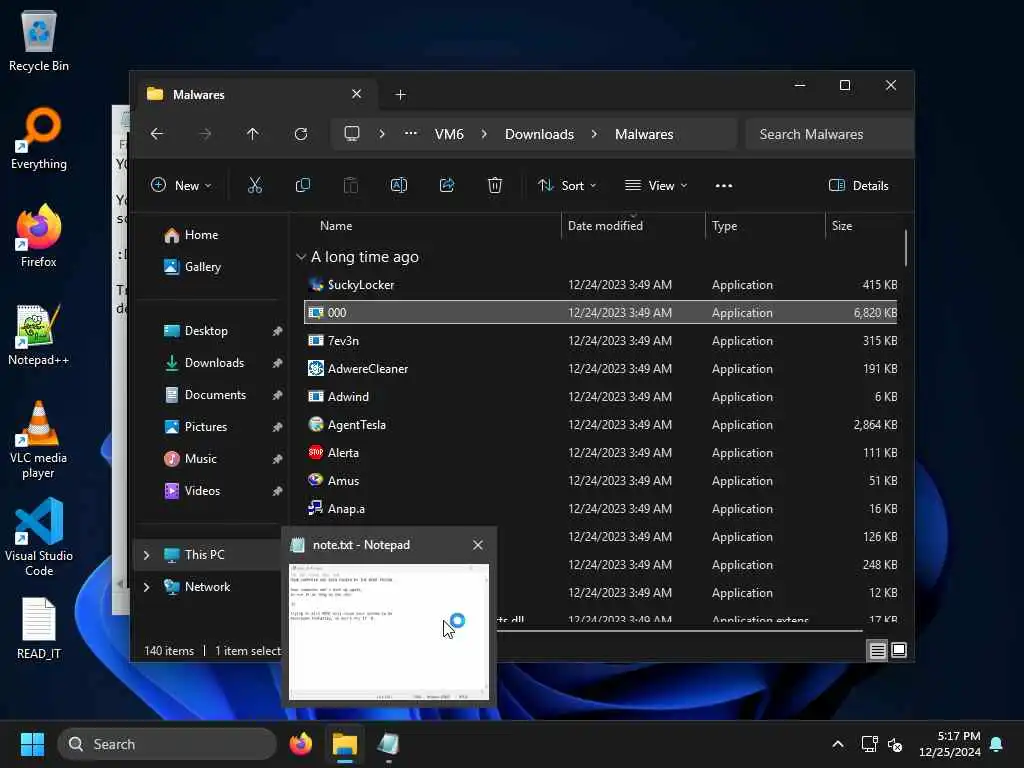Viewport: 1024px width, 768px height.
Task: Switch to large thumbnails view icon
Action: [x=899, y=650]
